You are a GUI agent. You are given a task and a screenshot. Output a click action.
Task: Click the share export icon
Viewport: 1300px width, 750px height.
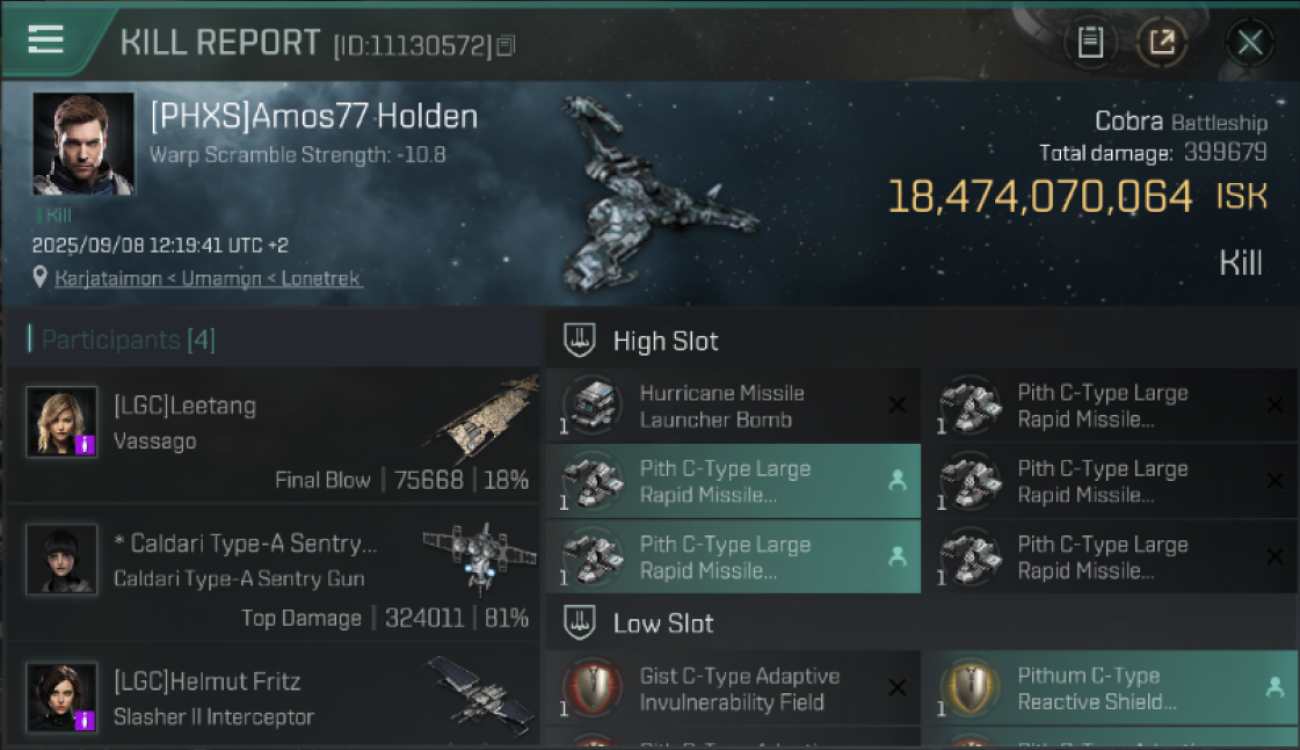(x=1161, y=42)
